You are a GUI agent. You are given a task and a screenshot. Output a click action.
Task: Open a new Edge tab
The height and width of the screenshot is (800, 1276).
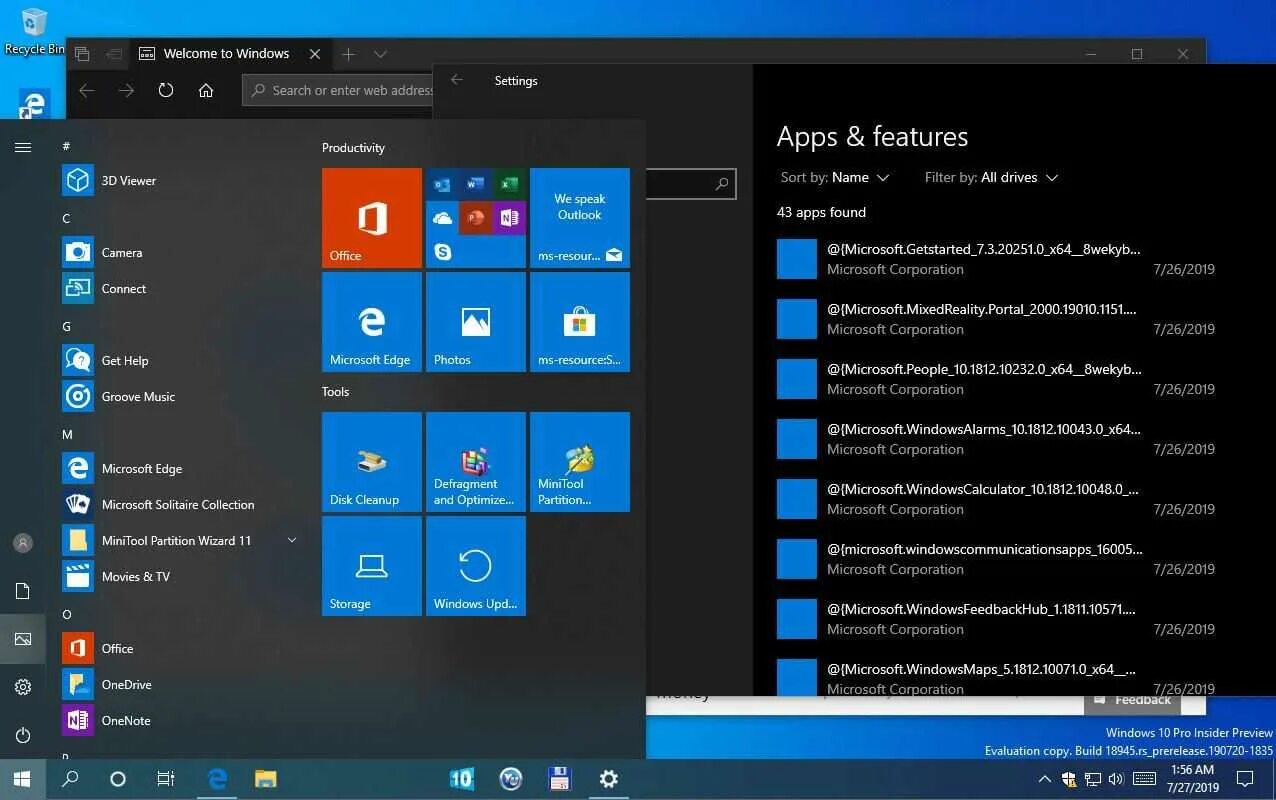pyautogui.click(x=348, y=54)
